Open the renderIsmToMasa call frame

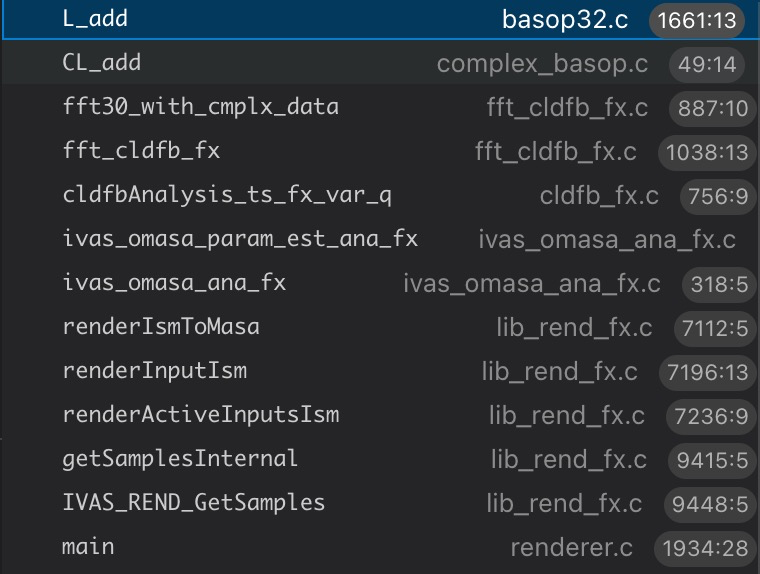click(161, 327)
